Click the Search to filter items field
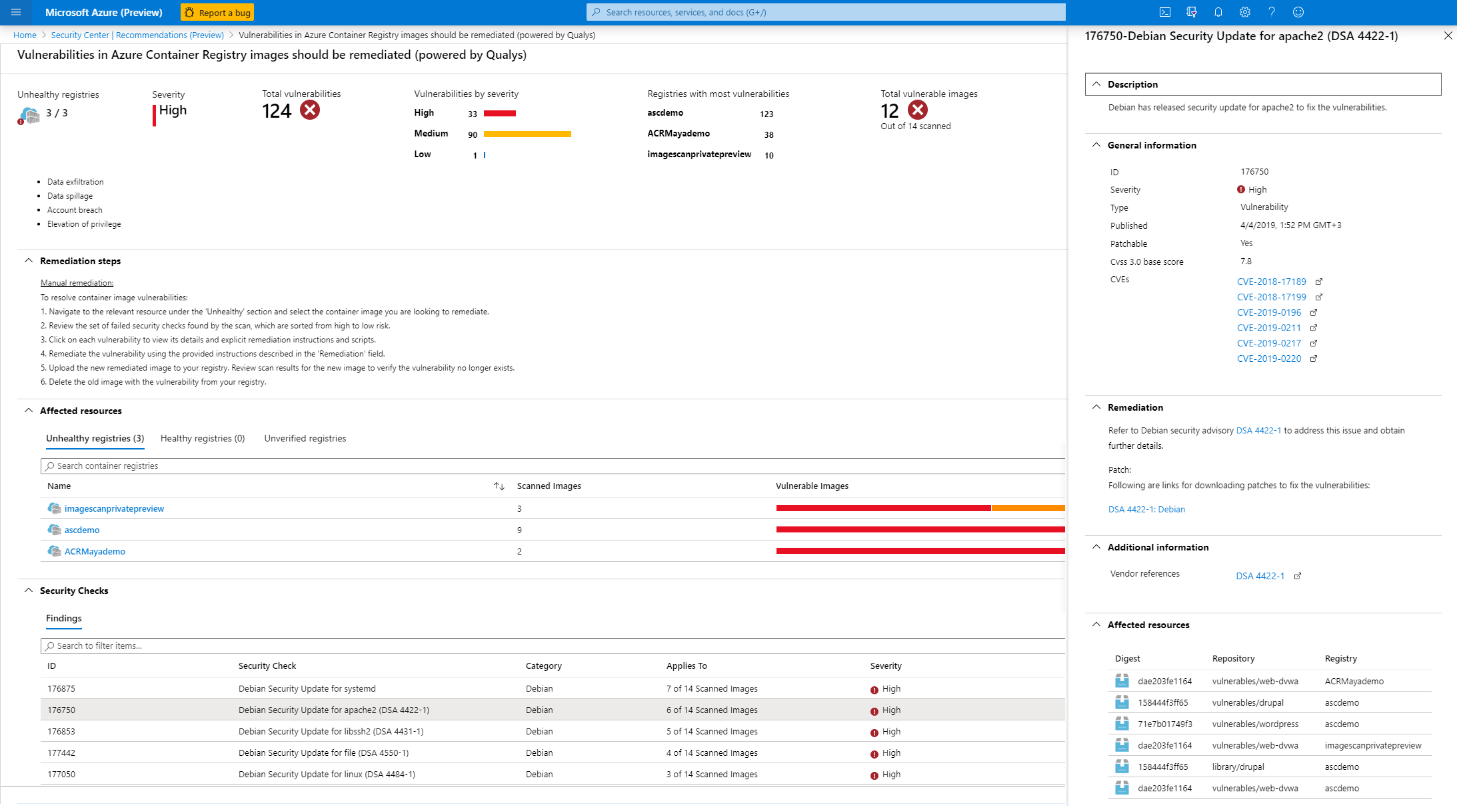 point(553,646)
